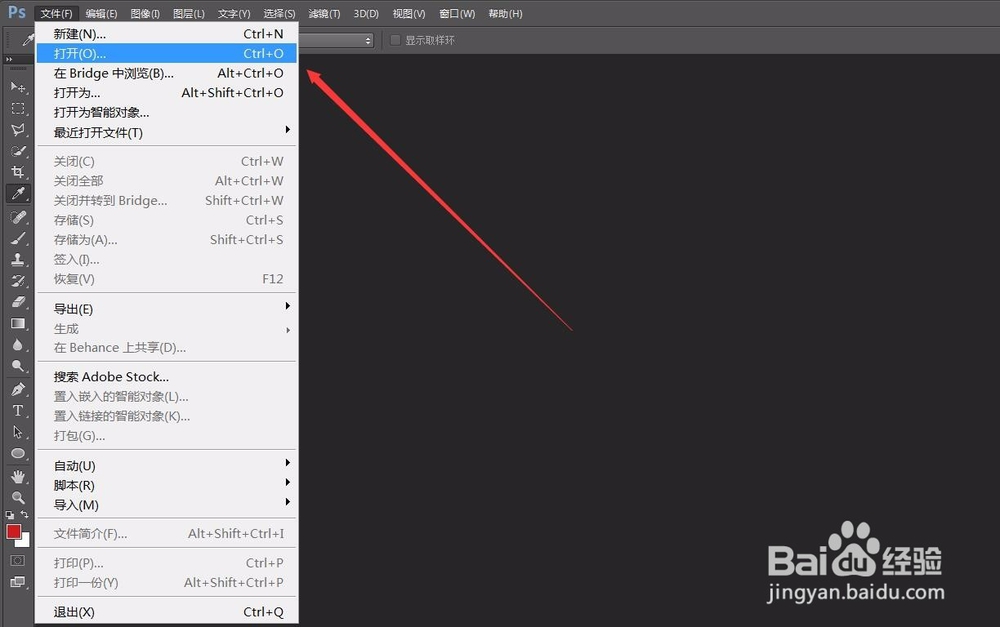This screenshot has width=1000, height=627.
Task: Select the Quick Selection tool
Action: coord(18,151)
